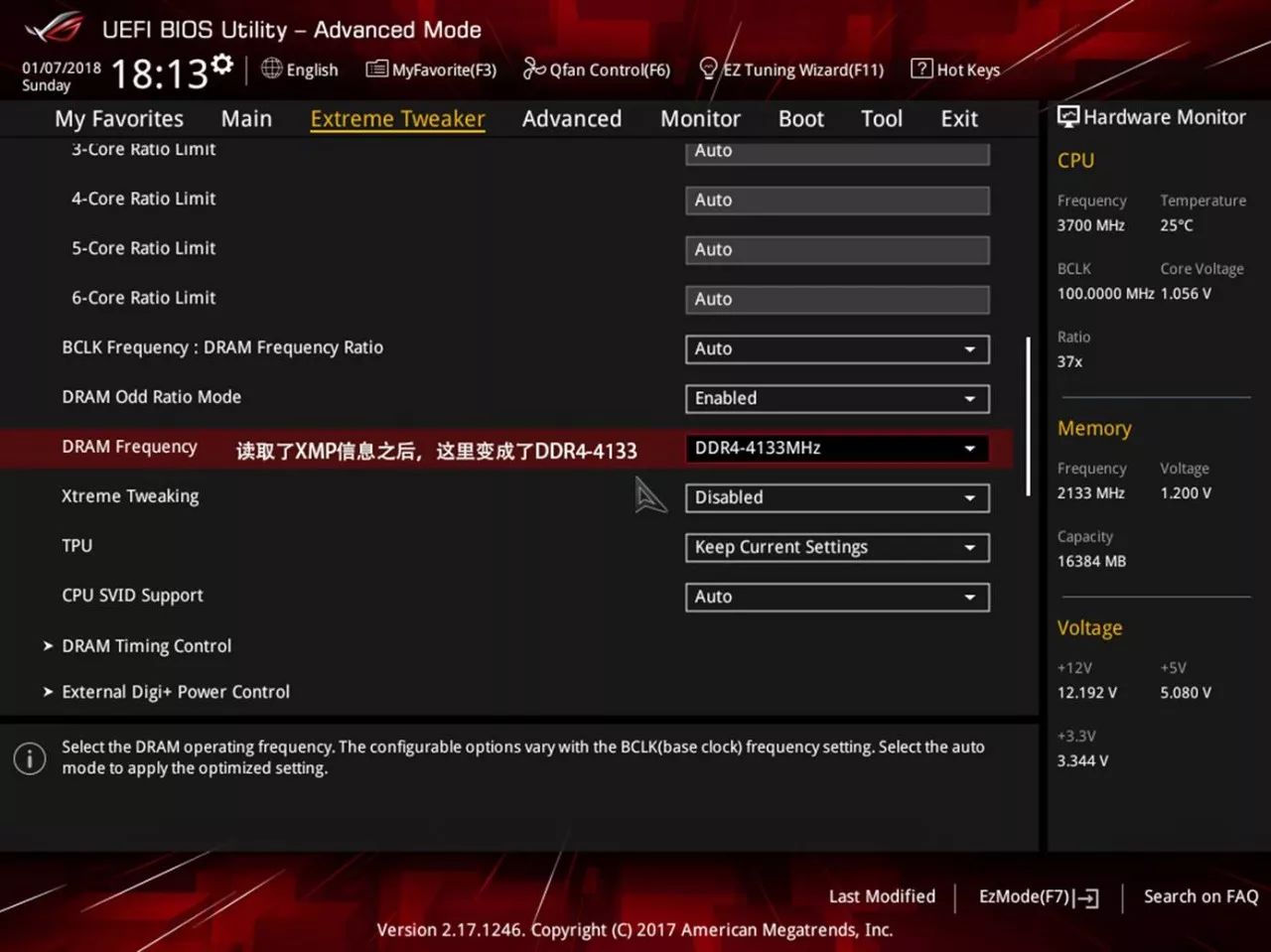Screen dimensions: 1271x952
Task: Click the DRAM Odd Ratio Mode label
Action: tap(151, 397)
